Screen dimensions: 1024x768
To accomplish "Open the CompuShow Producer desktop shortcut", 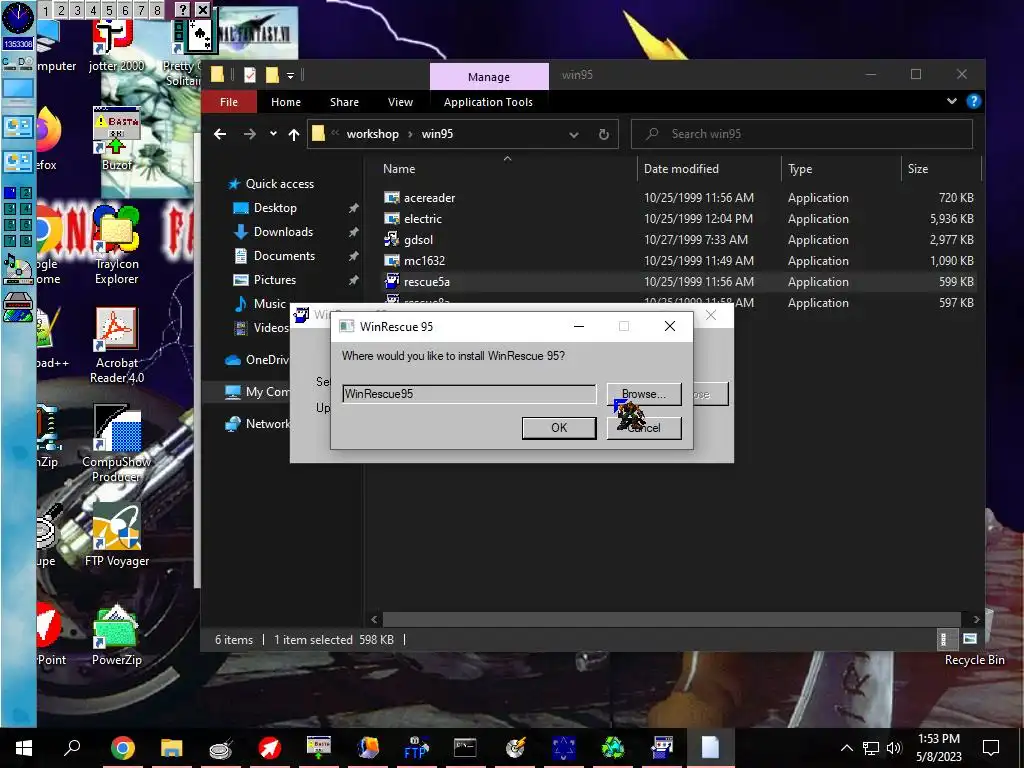I will coord(116,444).
